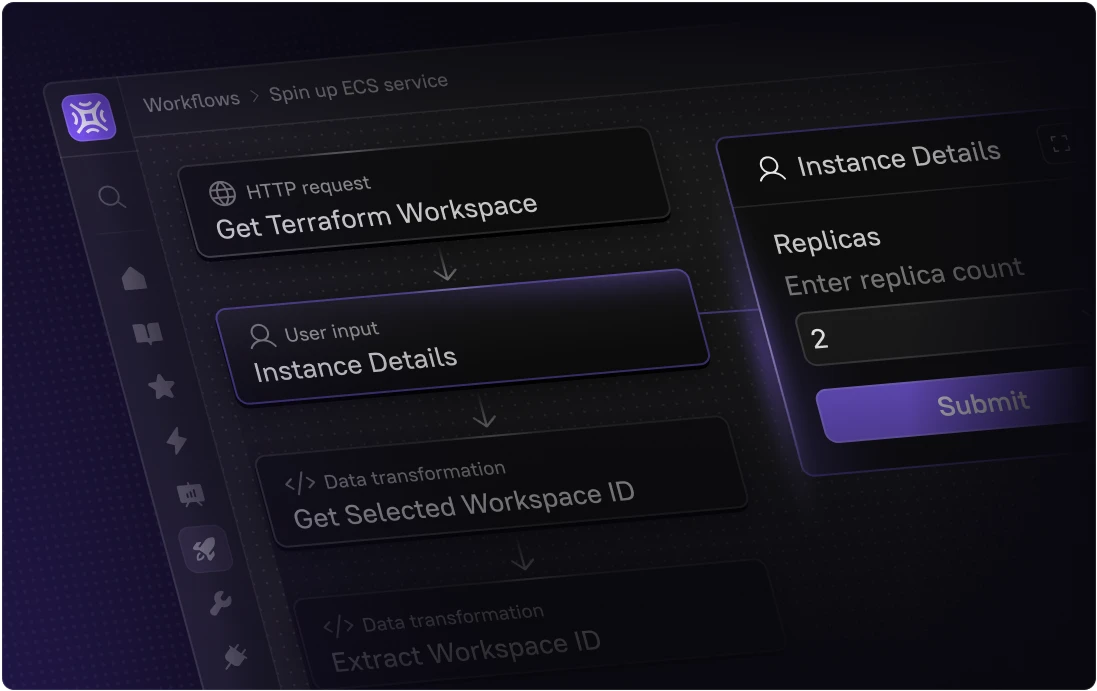Navigate to Workflows in the breadcrumb
Screen dimensions: 1097x691
[x=191, y=101]
